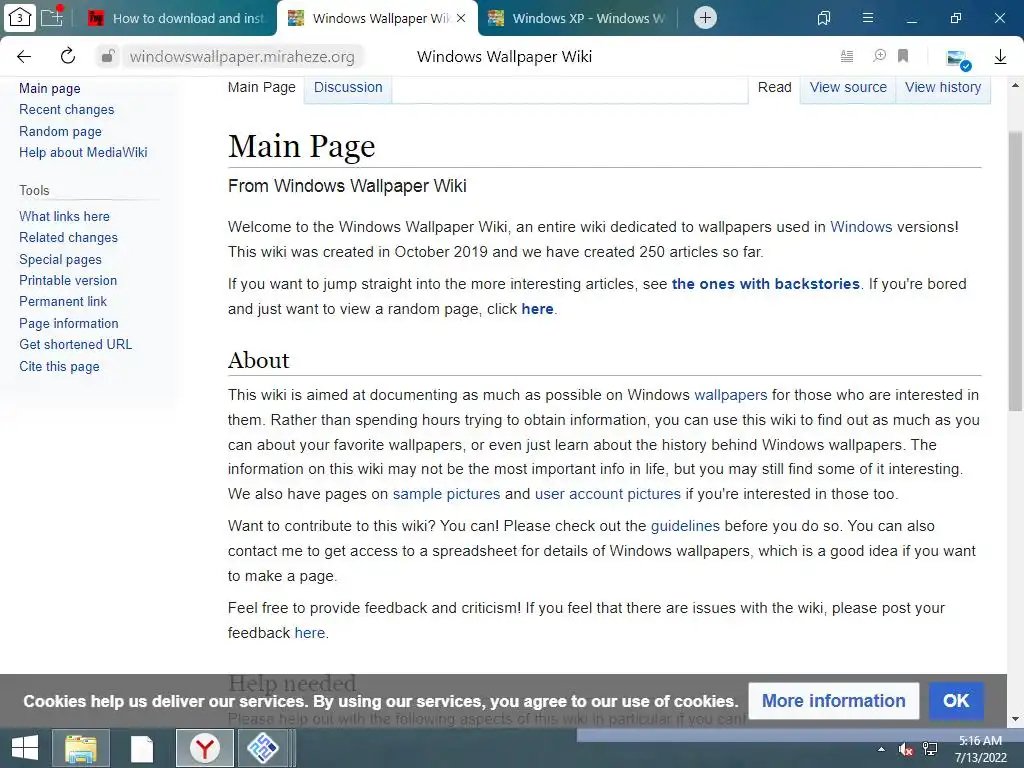Screen dimensions: 1024x768
Task: Open the tab counter home icon
Action: click(20, 18)
